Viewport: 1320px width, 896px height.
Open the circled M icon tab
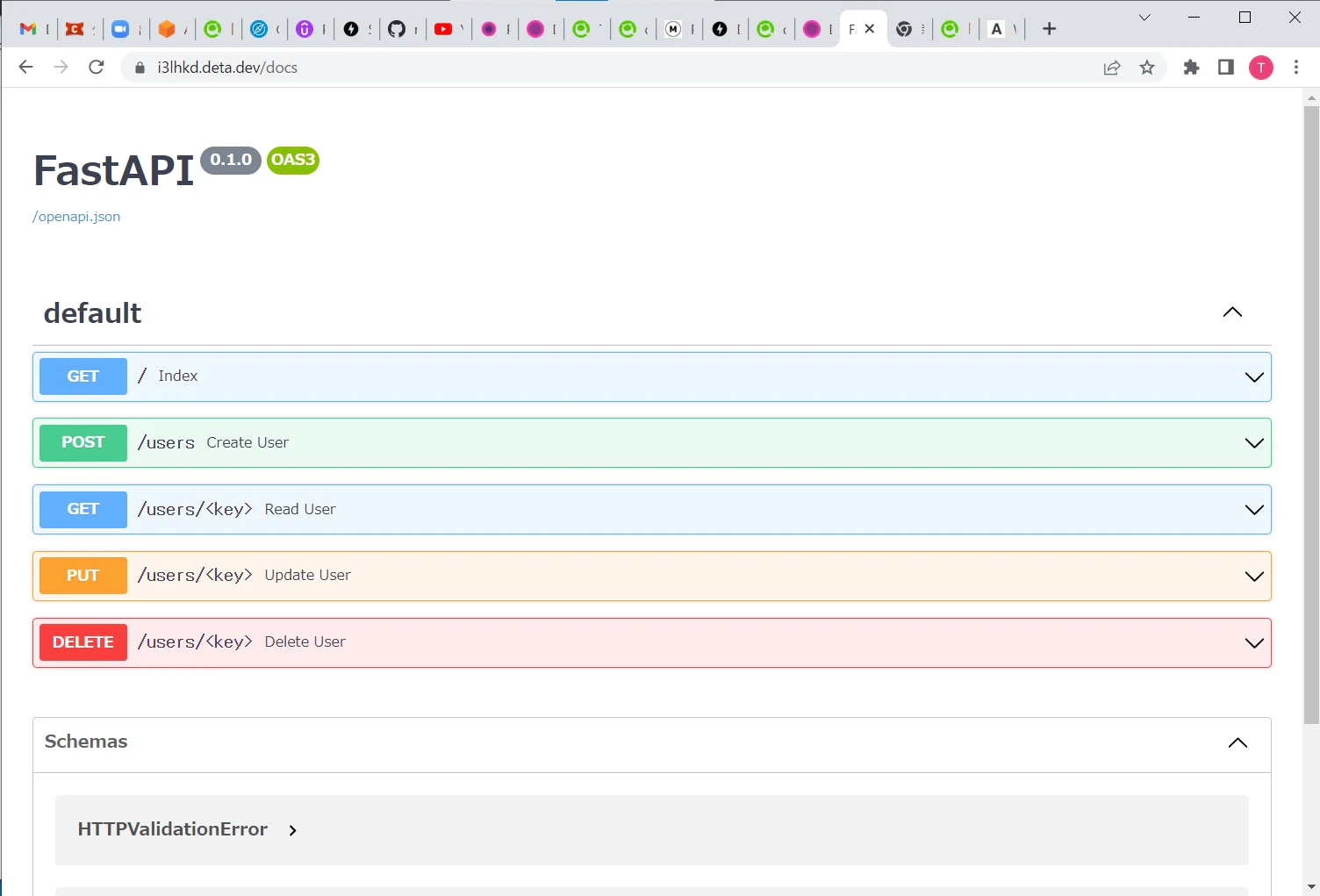click(x=673, y=29)
